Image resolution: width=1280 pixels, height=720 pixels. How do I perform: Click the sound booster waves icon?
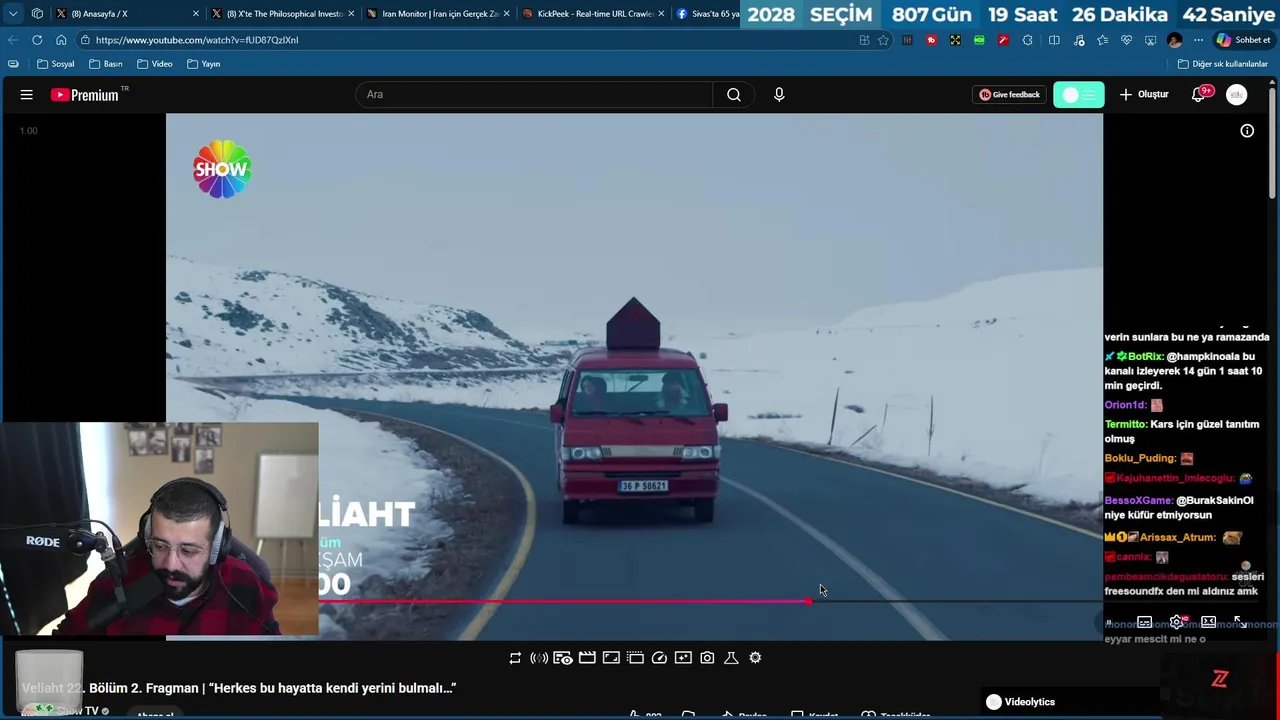point(539,658)
